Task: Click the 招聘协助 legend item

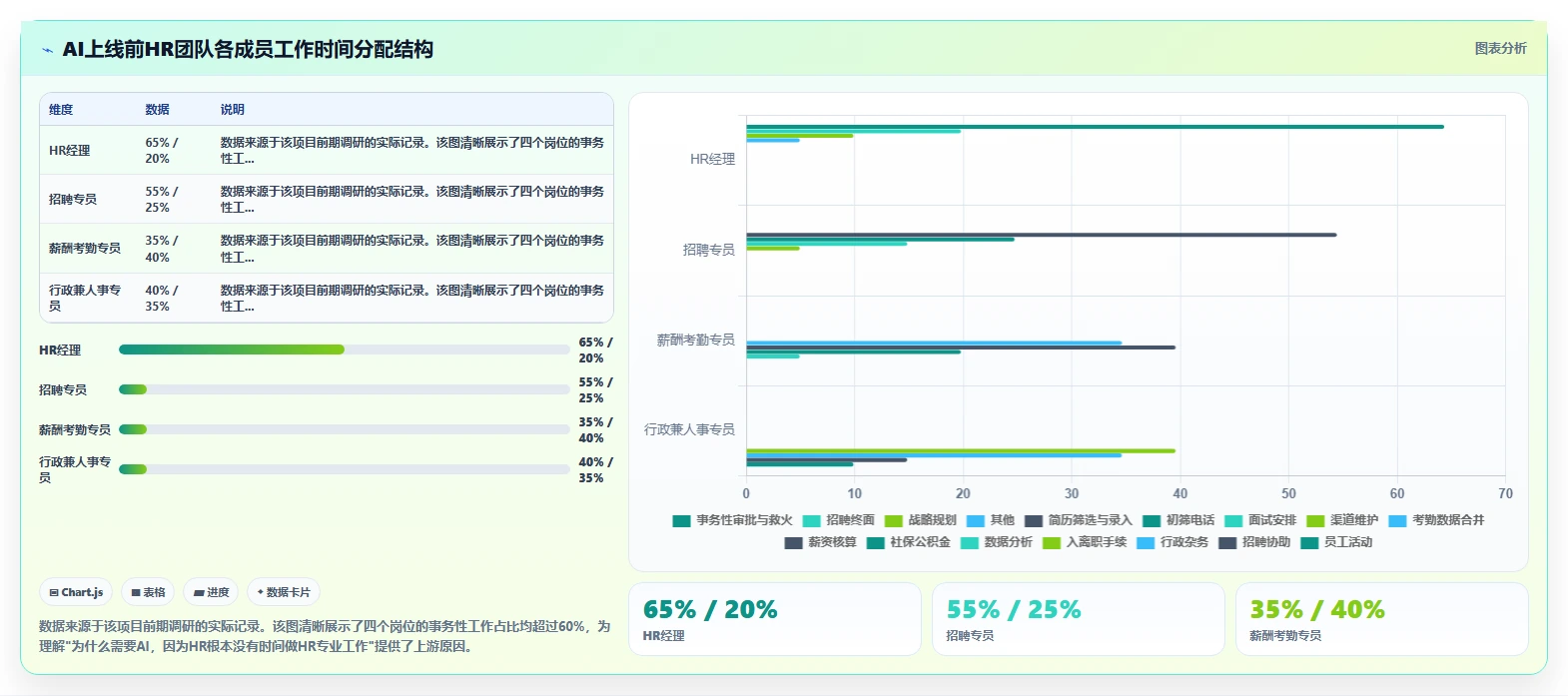Action: (x=1254, y=542)
